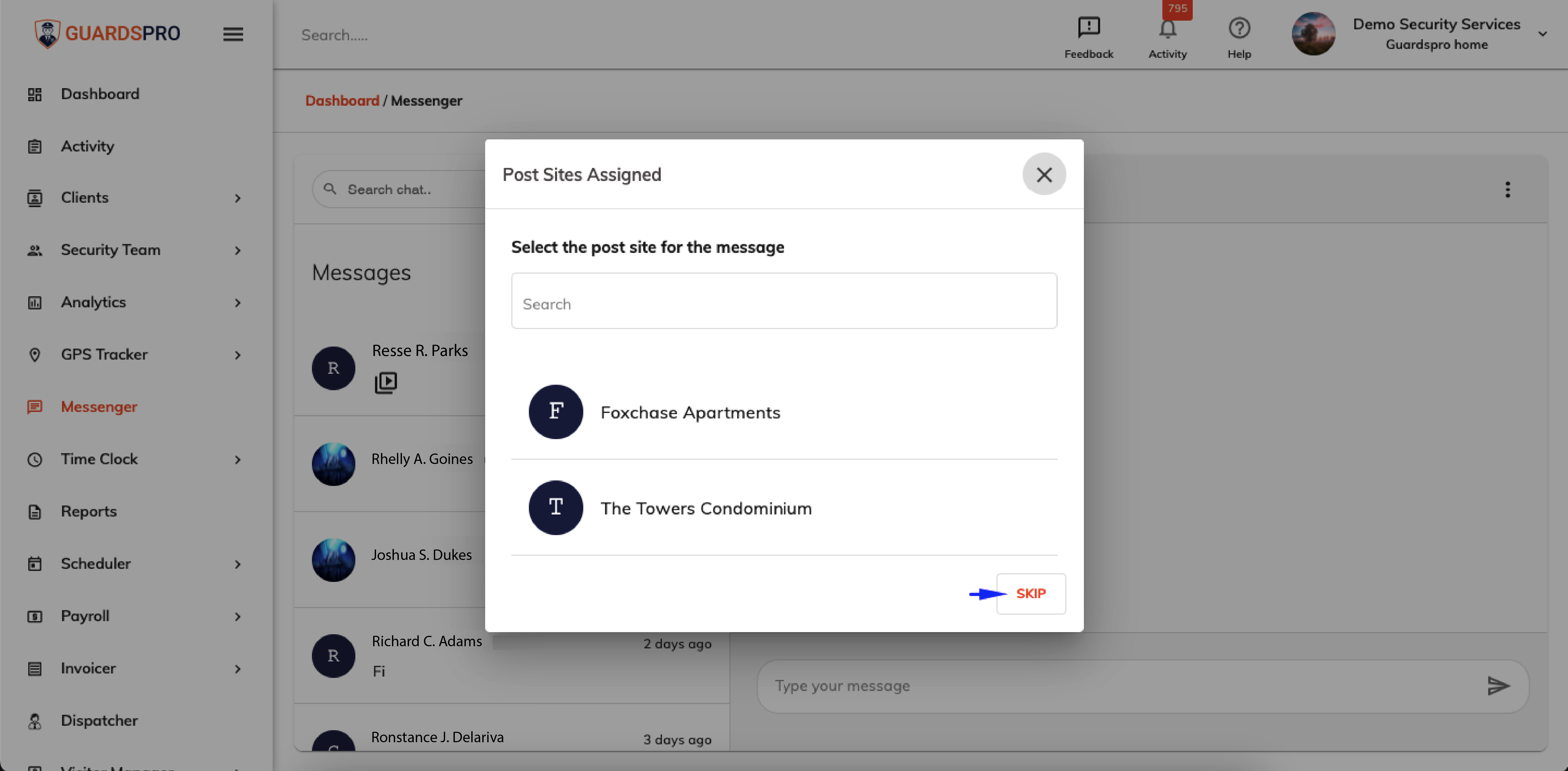The image size is (1568, 771).
Task: Toggle the hamburger sidebar menu
Action: click(233, 34)
